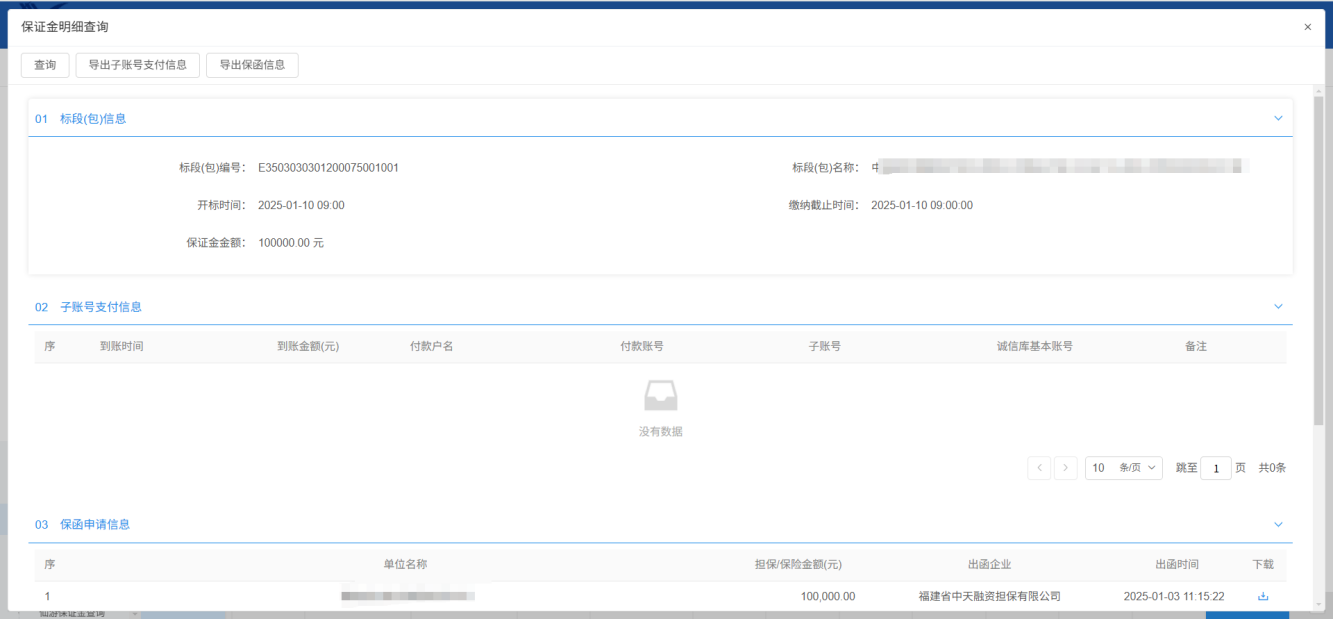This screenshot has height=619, width=1333.
Task: Open the 10 条/页 page size dropdown
Action: pos(1123,468)
